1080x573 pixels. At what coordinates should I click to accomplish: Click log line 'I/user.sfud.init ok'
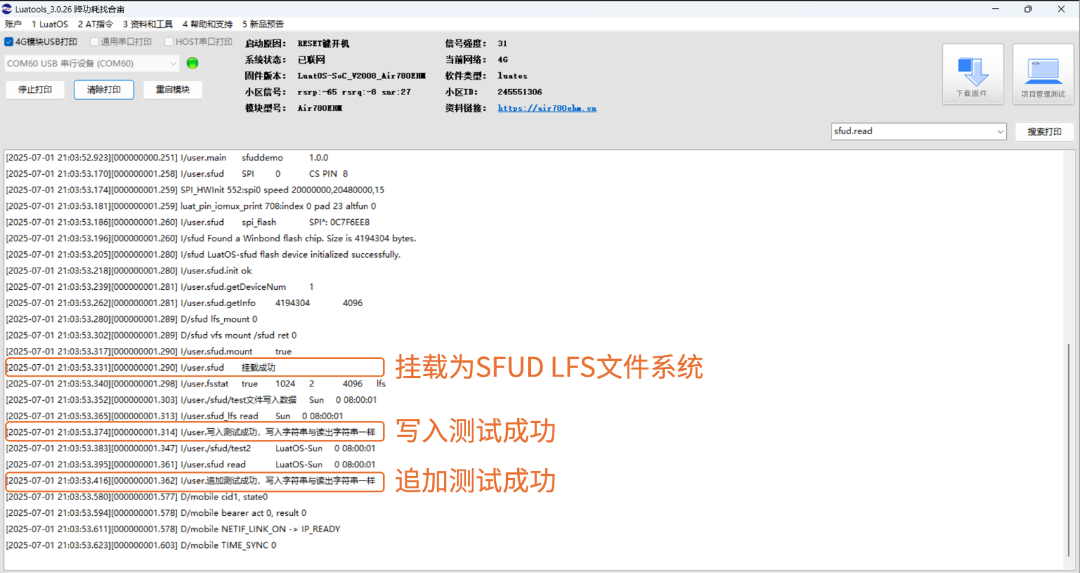coord(129,271)
